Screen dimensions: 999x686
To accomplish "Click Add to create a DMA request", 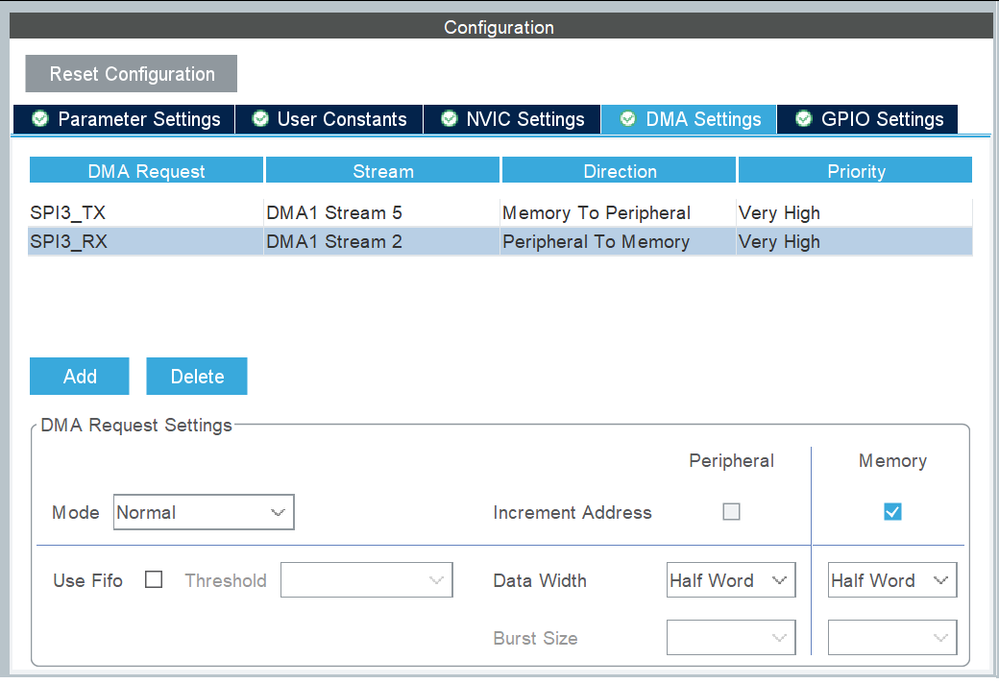I will (x=80, y=376).
